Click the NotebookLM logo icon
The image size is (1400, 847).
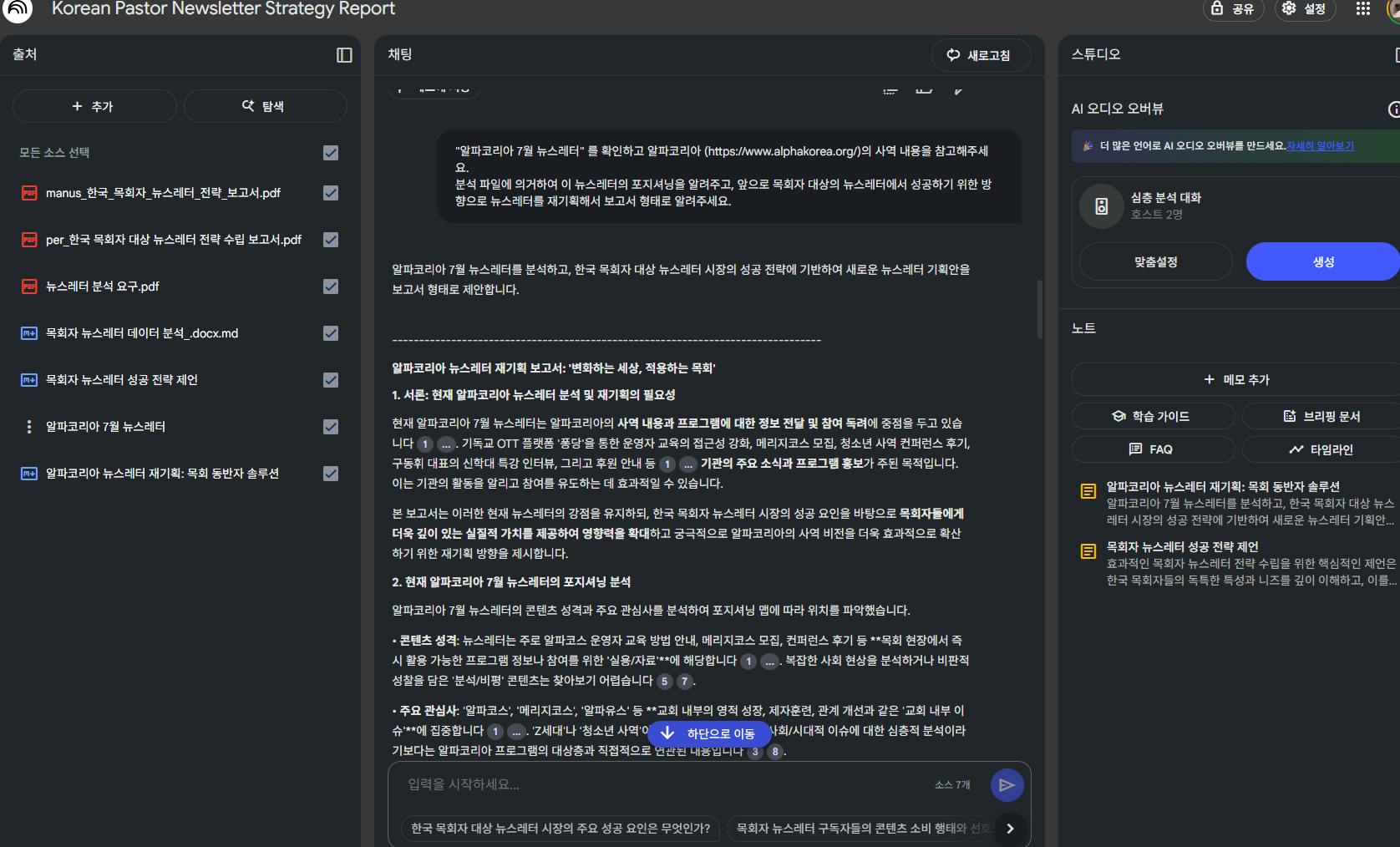pos(17,9)
